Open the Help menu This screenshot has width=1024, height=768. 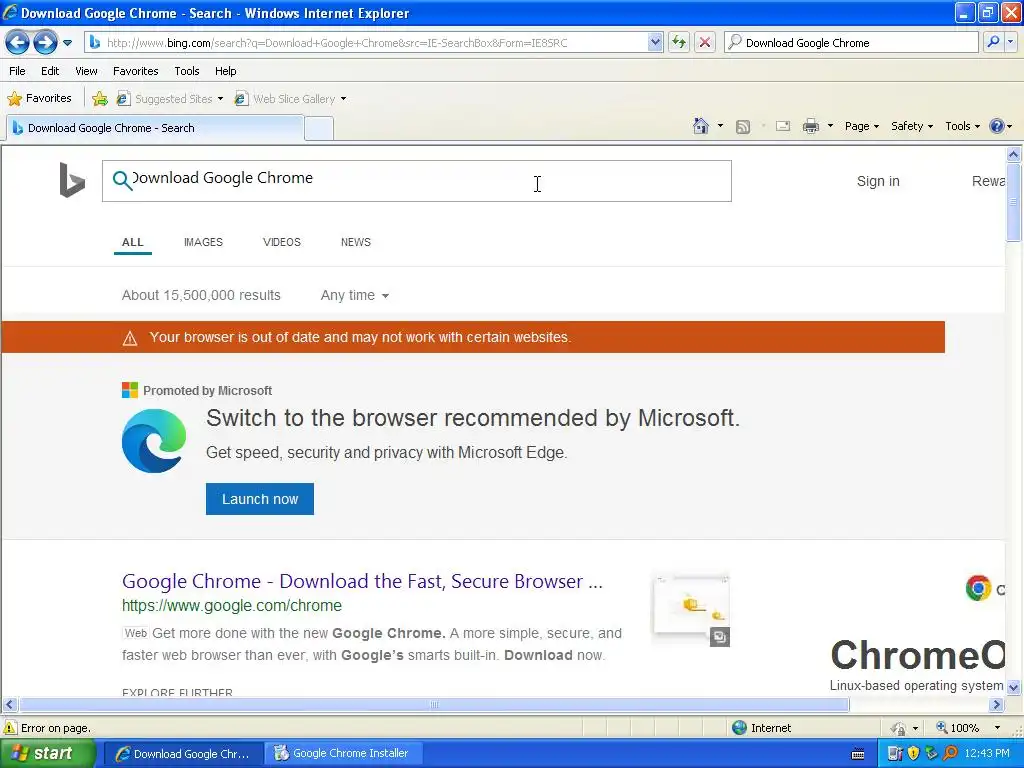(225, 71)
